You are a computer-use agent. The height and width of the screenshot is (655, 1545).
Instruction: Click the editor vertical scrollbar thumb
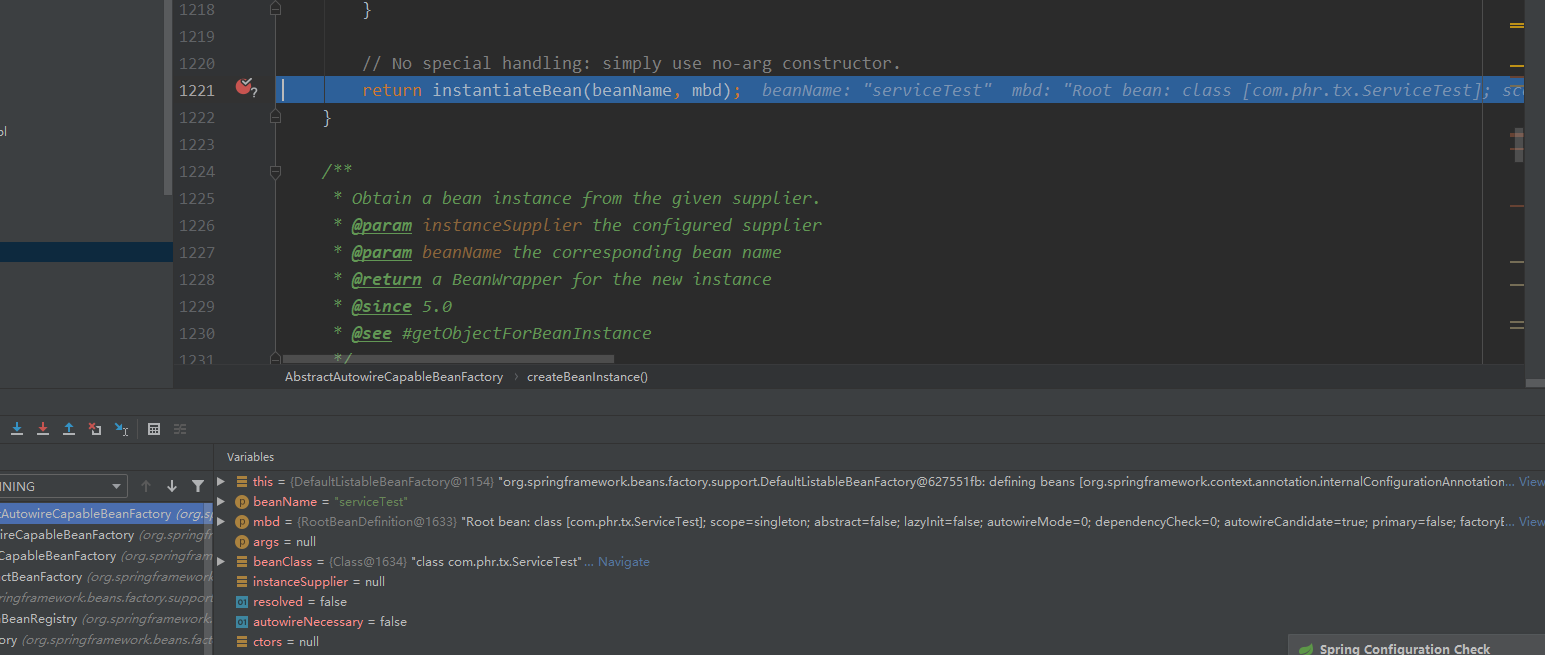tap(1518, 144)
